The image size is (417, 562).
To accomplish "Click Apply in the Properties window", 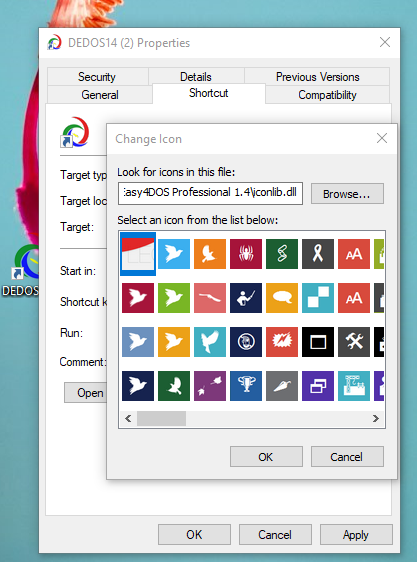I will pos(356,535).
